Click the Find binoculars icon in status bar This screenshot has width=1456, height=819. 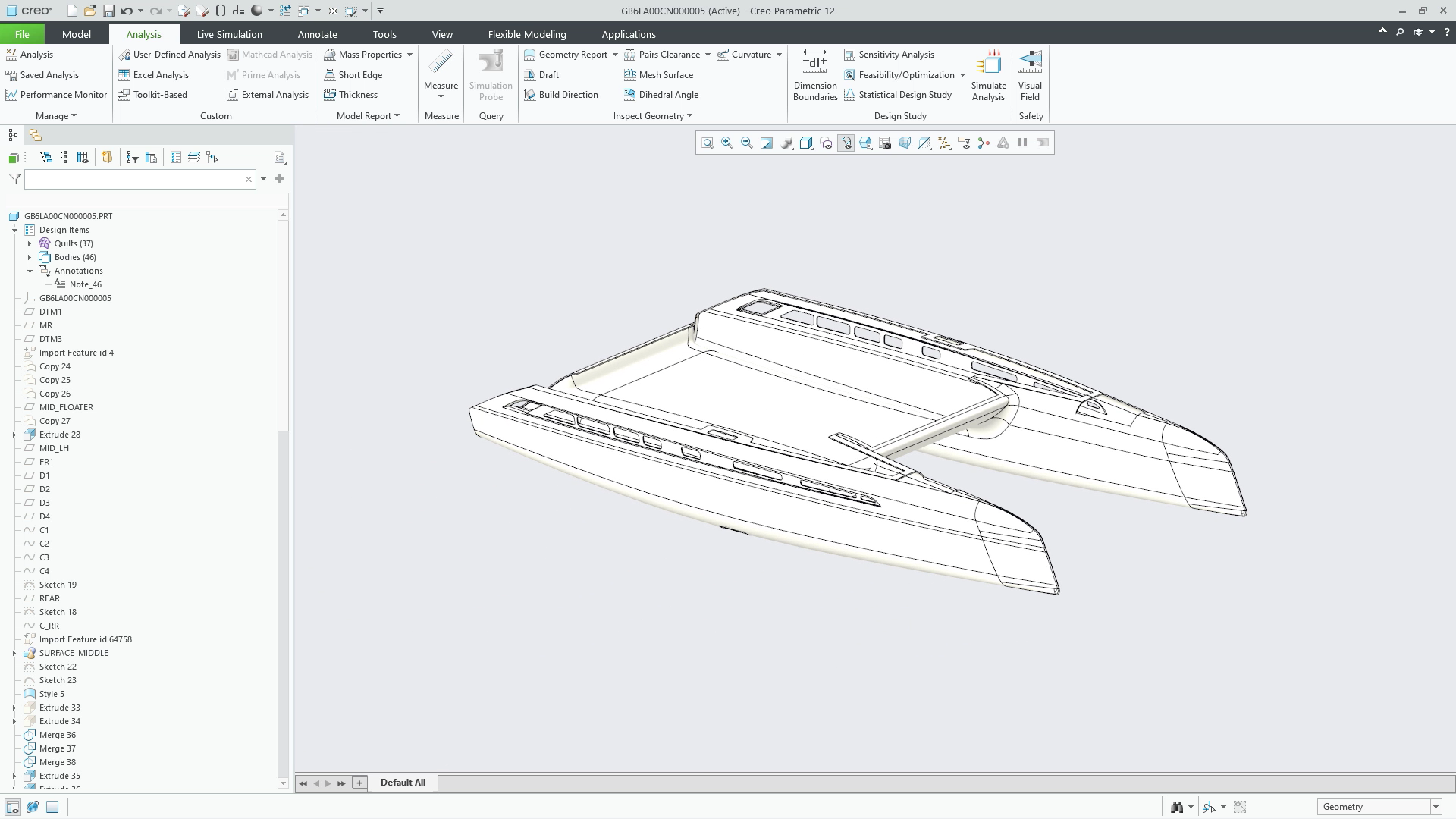click(x=1177, y=807)
